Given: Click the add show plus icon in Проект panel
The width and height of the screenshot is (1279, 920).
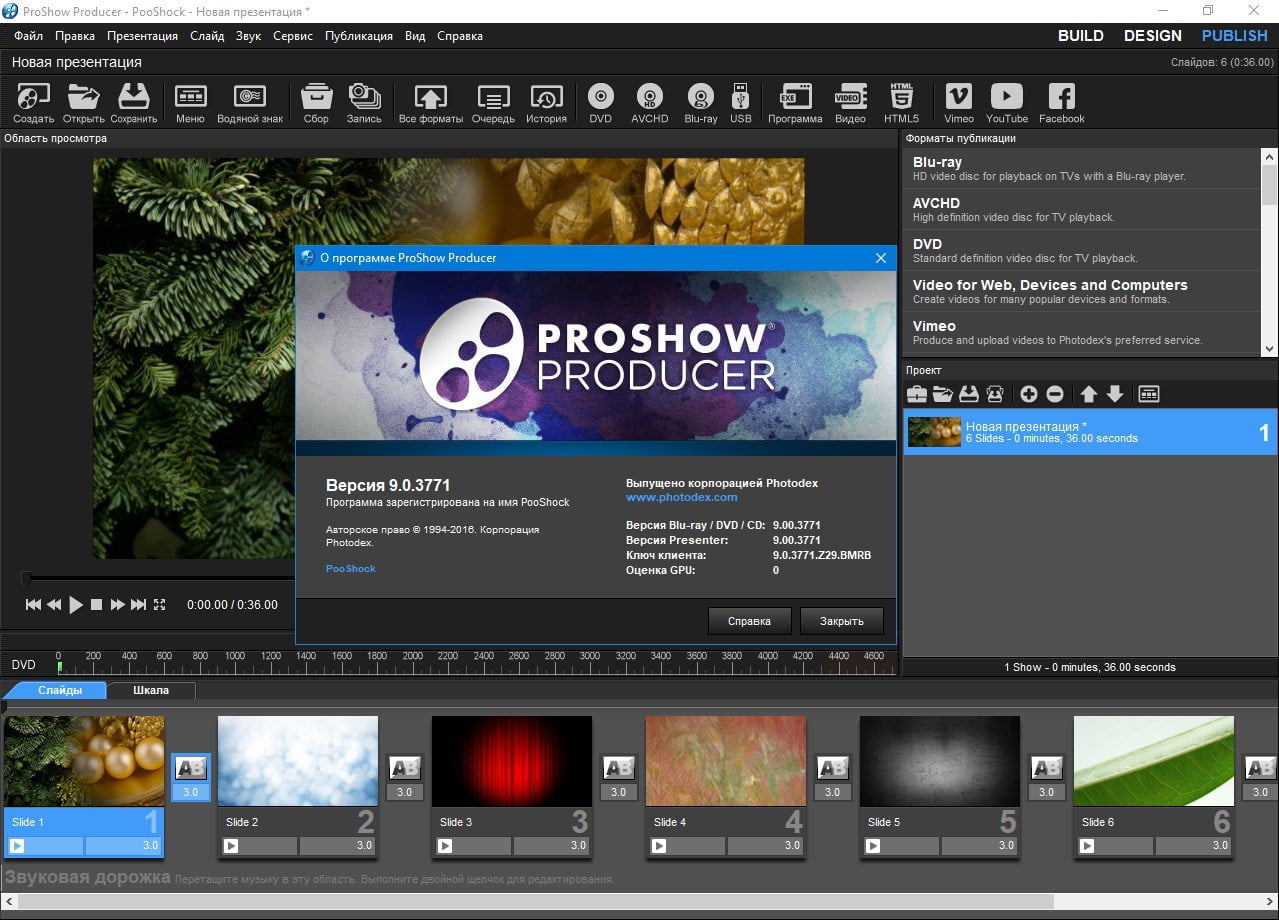Looking at the screenshot, I should [1028, 394].
